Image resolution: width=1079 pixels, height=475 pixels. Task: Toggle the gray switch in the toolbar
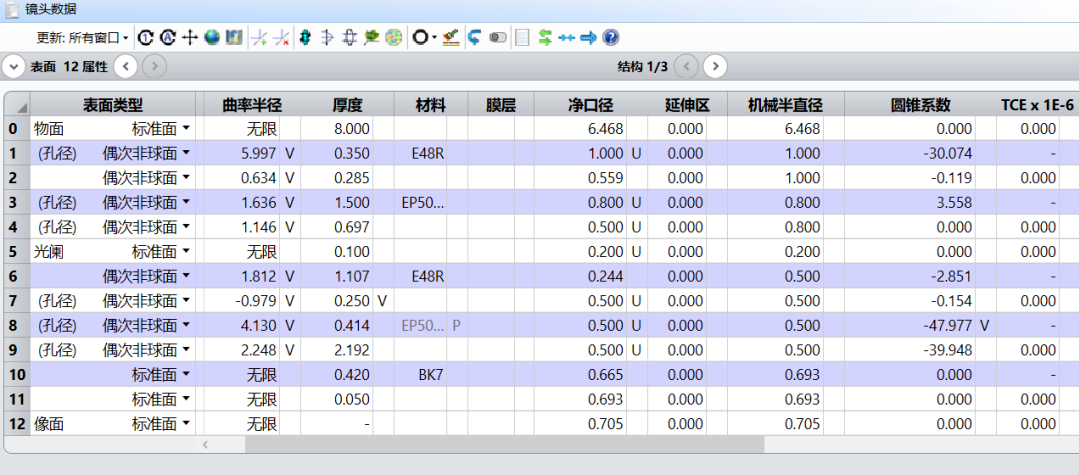(x=497, y=37)
